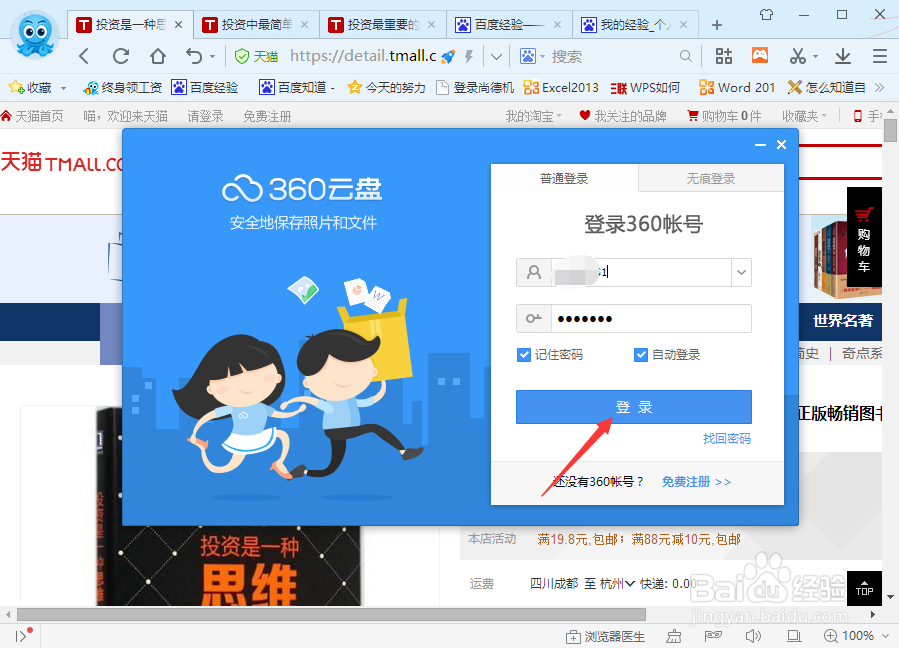The width and height of the screenshot is (899, 648).
Task: Switch to the 无痕登录 tab
Action: coord(711,179)
